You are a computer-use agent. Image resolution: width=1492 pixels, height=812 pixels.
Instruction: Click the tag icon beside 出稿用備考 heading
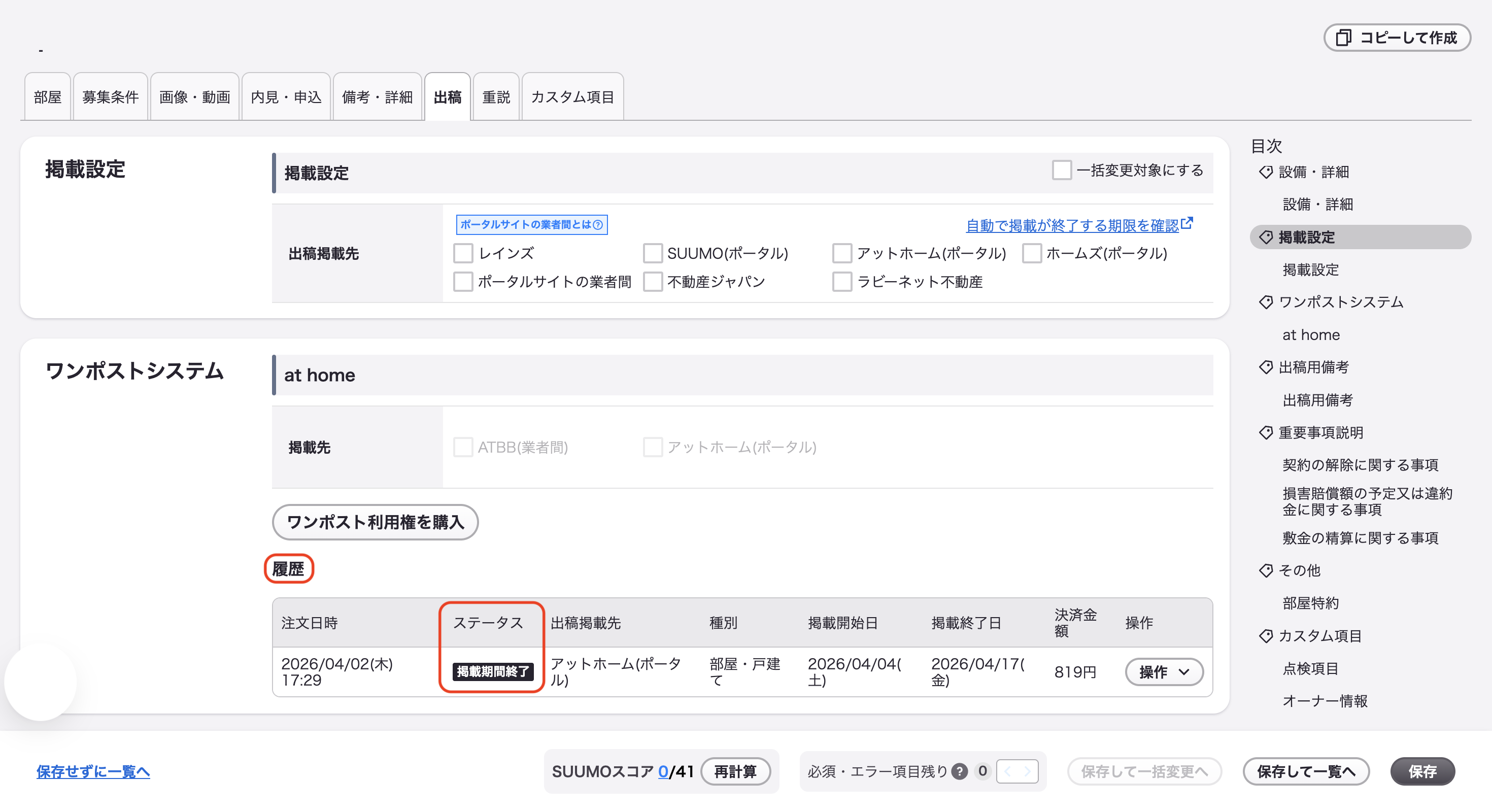click(1266, 367)
